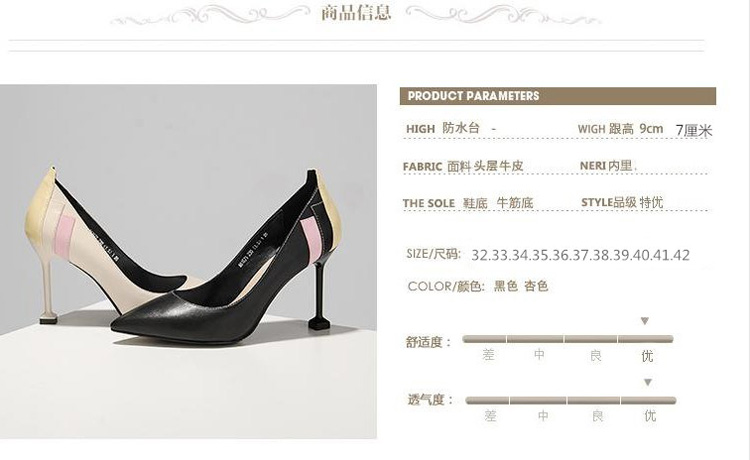The width and height of the screenshot is (750, 460).
Task: Click the size list 32 to 42
Action: point(581,255)
